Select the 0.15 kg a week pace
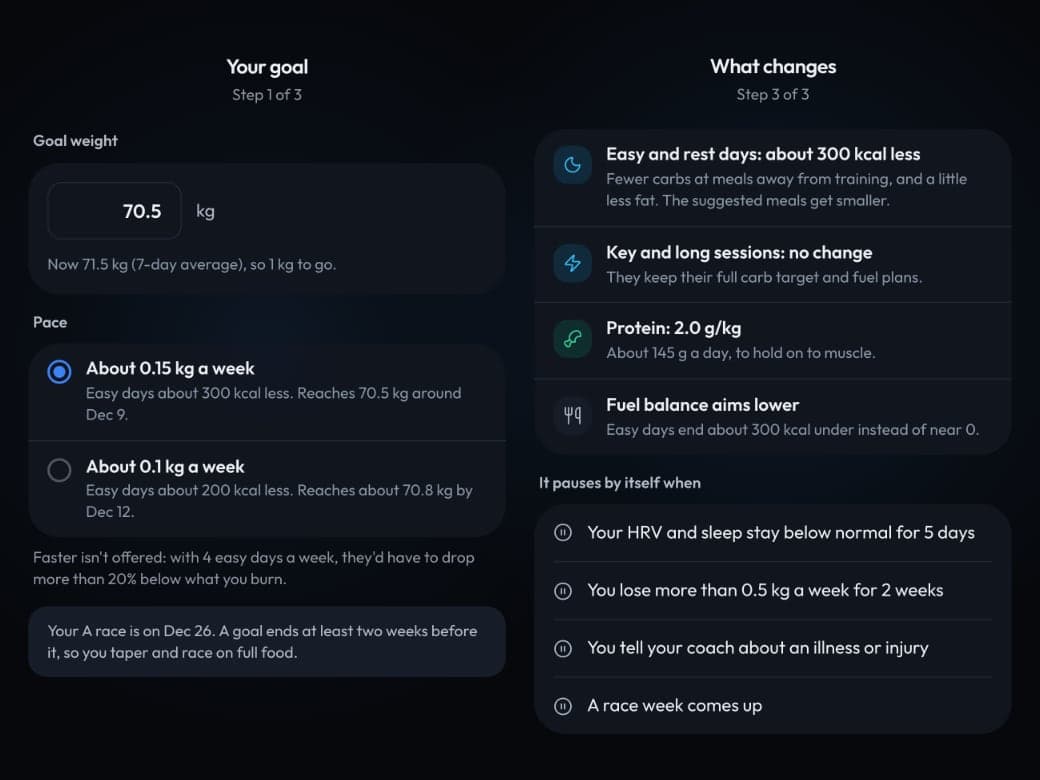The width and height of the screenshot is (1040, 780). (267, 391)
